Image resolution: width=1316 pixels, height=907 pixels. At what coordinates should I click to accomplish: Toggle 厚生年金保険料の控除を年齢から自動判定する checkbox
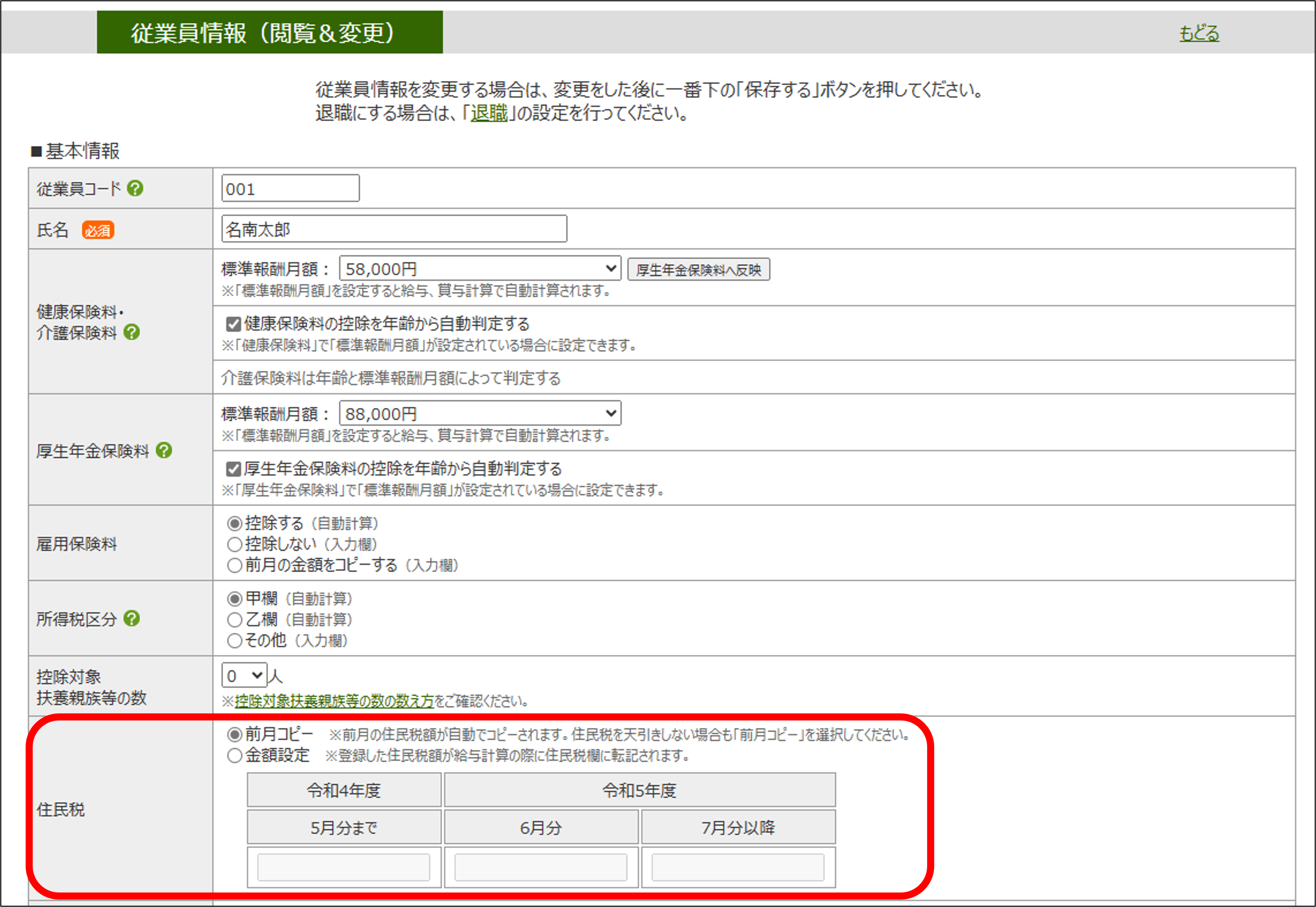tap(233, 469)
